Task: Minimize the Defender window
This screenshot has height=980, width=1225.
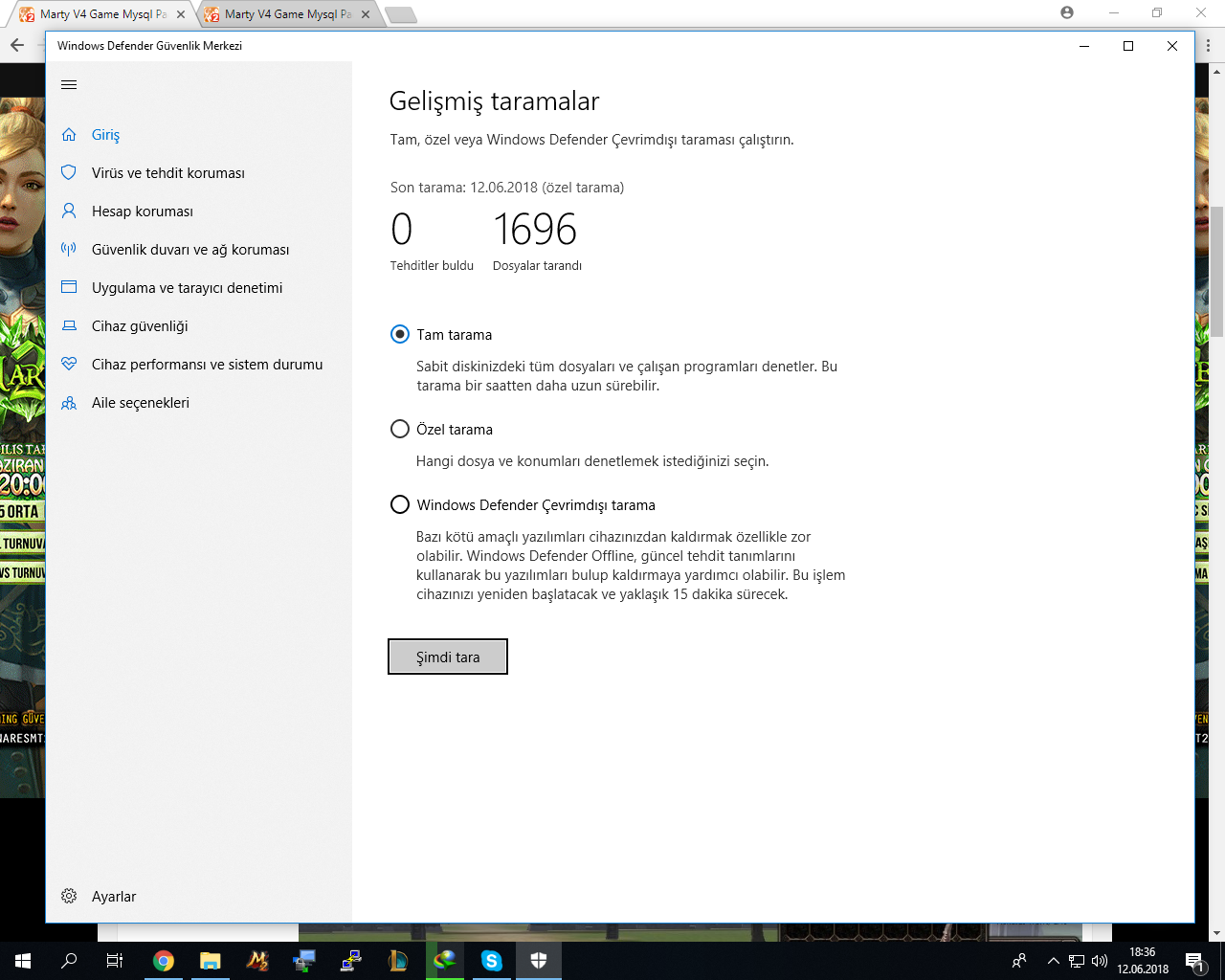Action: coord(1084,46)
